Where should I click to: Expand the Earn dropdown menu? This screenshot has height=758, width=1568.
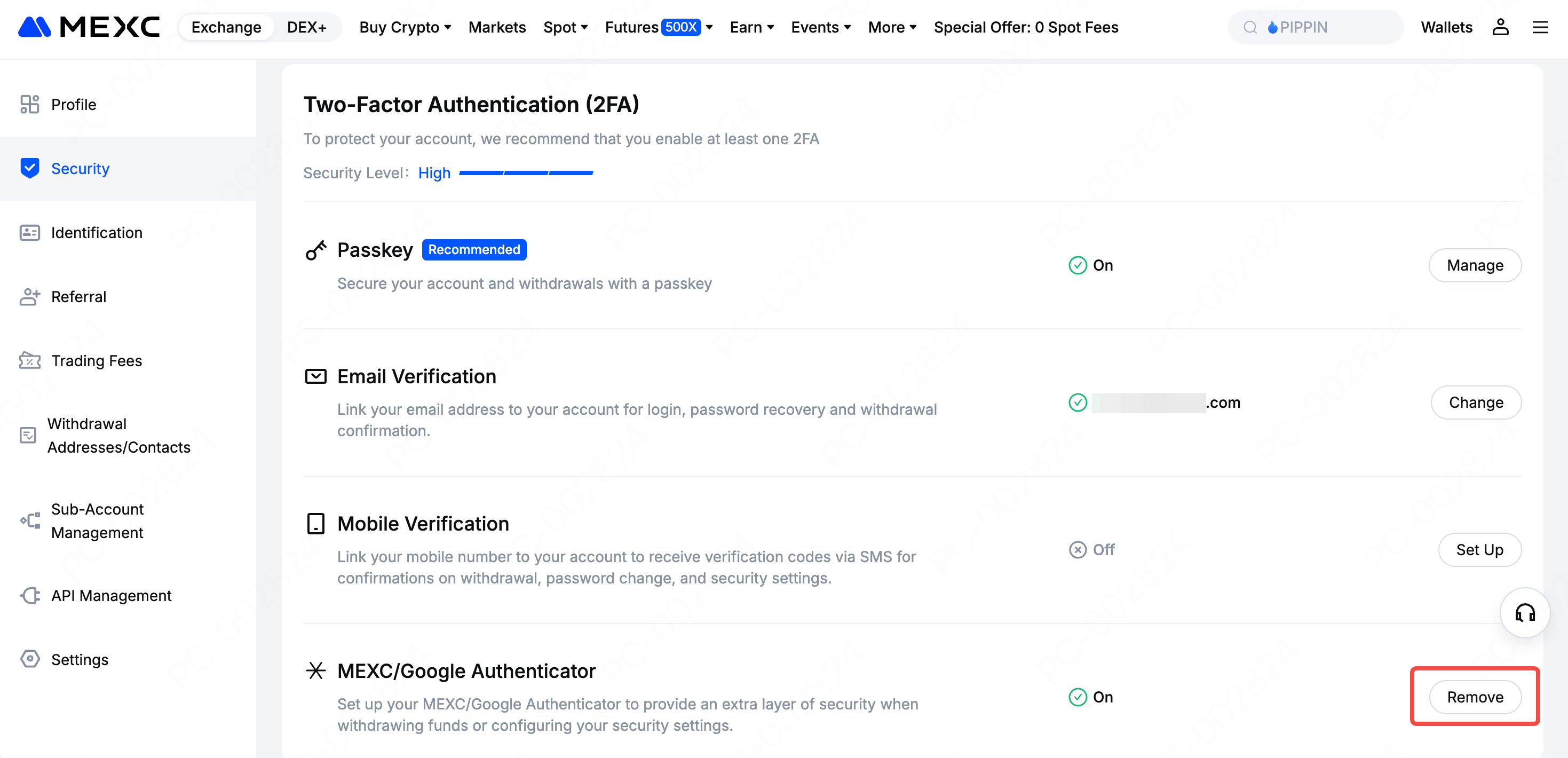(751, 27)
